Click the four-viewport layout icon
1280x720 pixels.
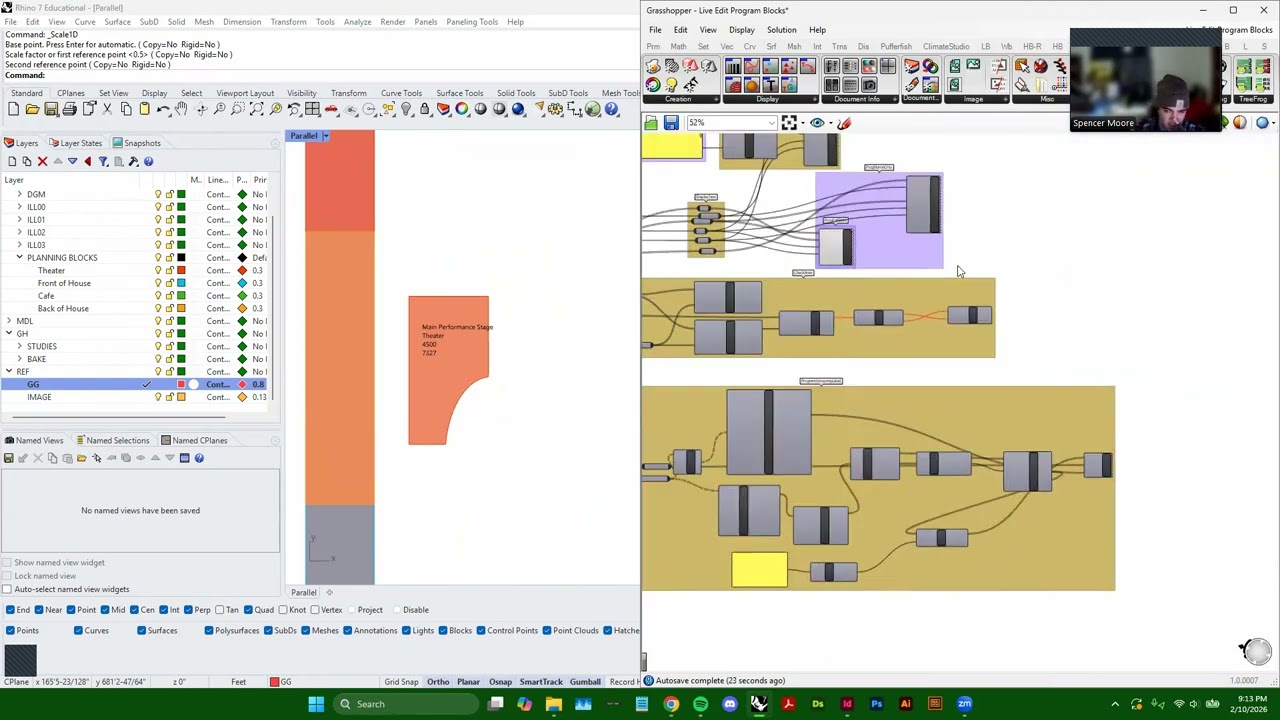pyautogui.click(x=312, y=109)
